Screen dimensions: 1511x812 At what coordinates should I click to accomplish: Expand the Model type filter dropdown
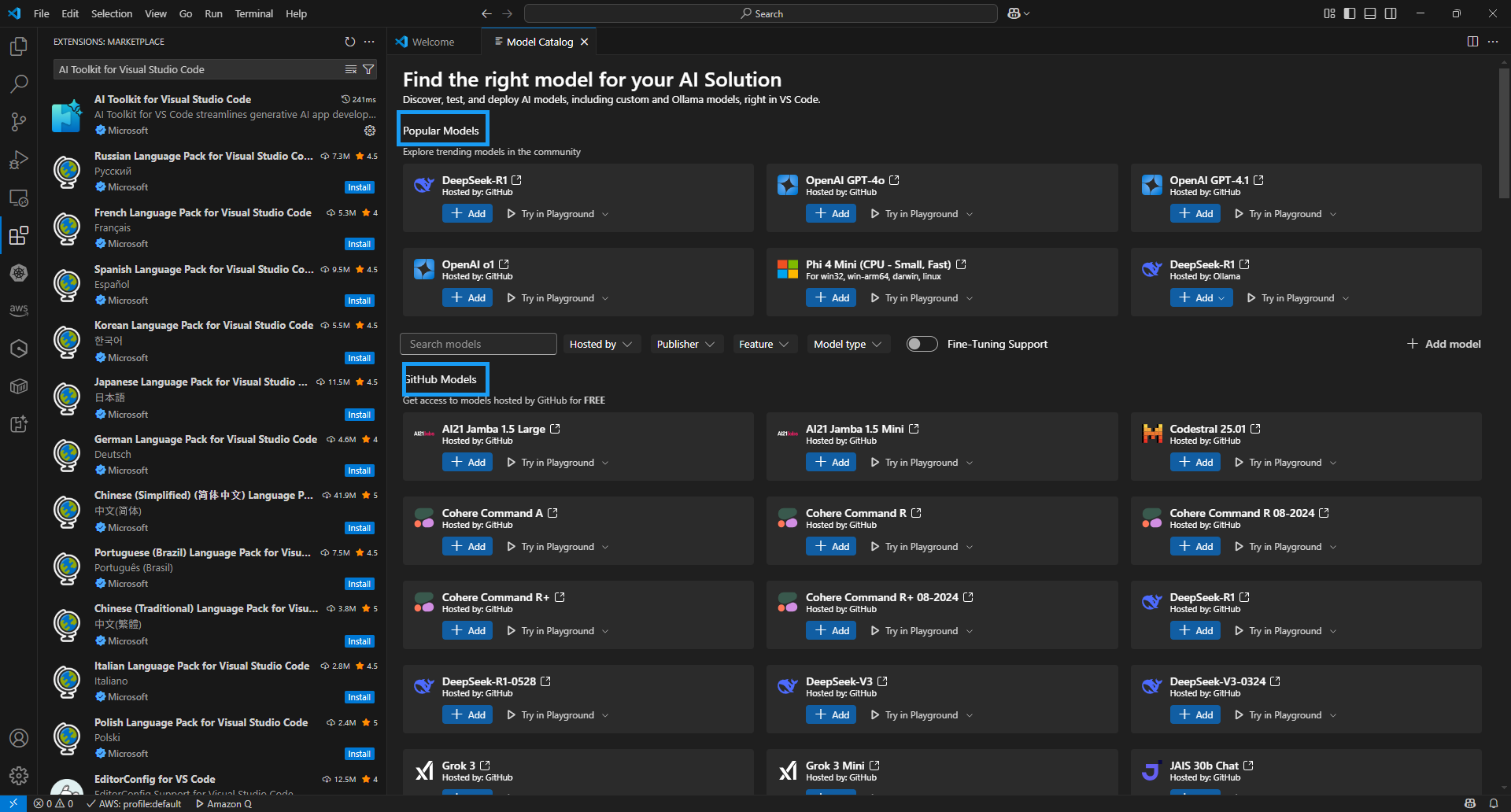[x=848, y=344]
